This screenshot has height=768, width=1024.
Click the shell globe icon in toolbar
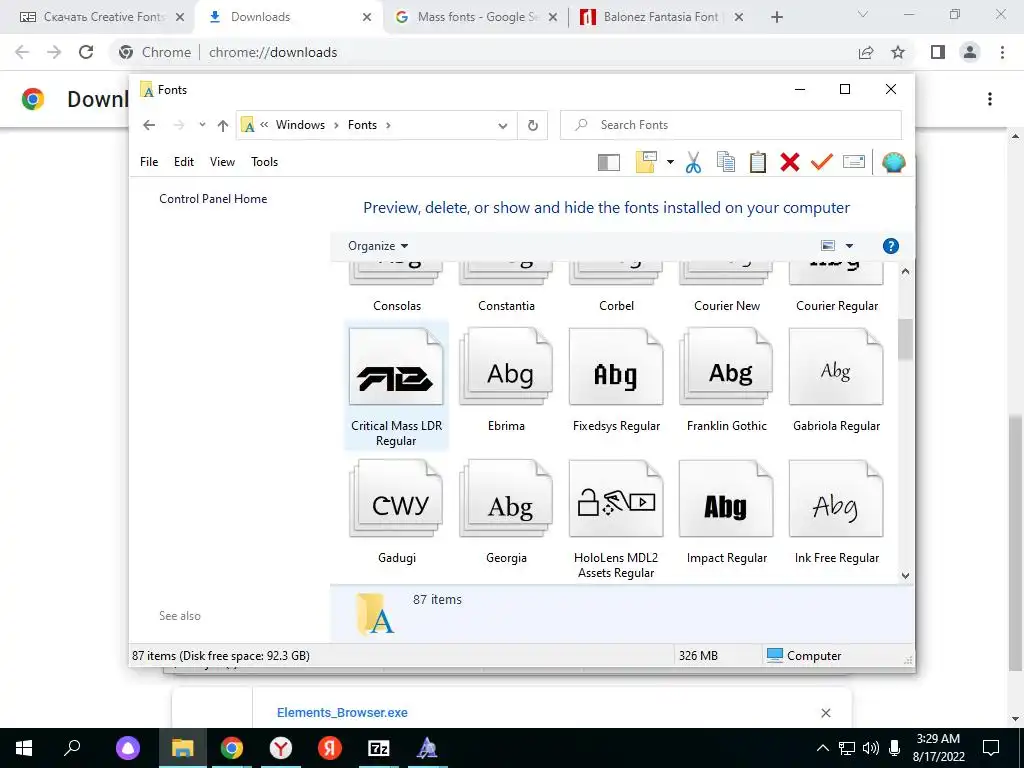tap(893, 162)
